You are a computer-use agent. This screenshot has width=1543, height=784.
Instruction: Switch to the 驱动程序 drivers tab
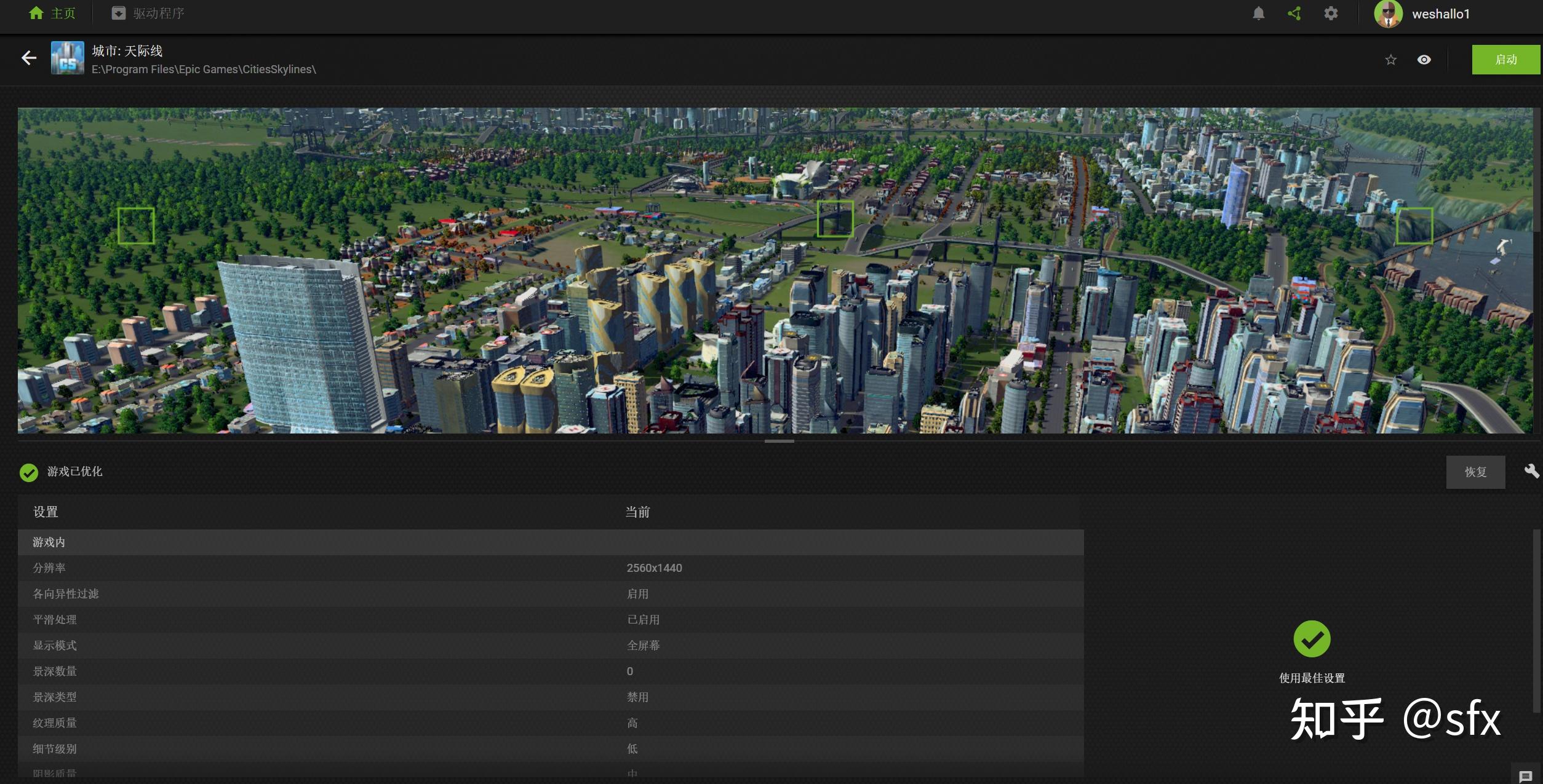click(148, 13)
